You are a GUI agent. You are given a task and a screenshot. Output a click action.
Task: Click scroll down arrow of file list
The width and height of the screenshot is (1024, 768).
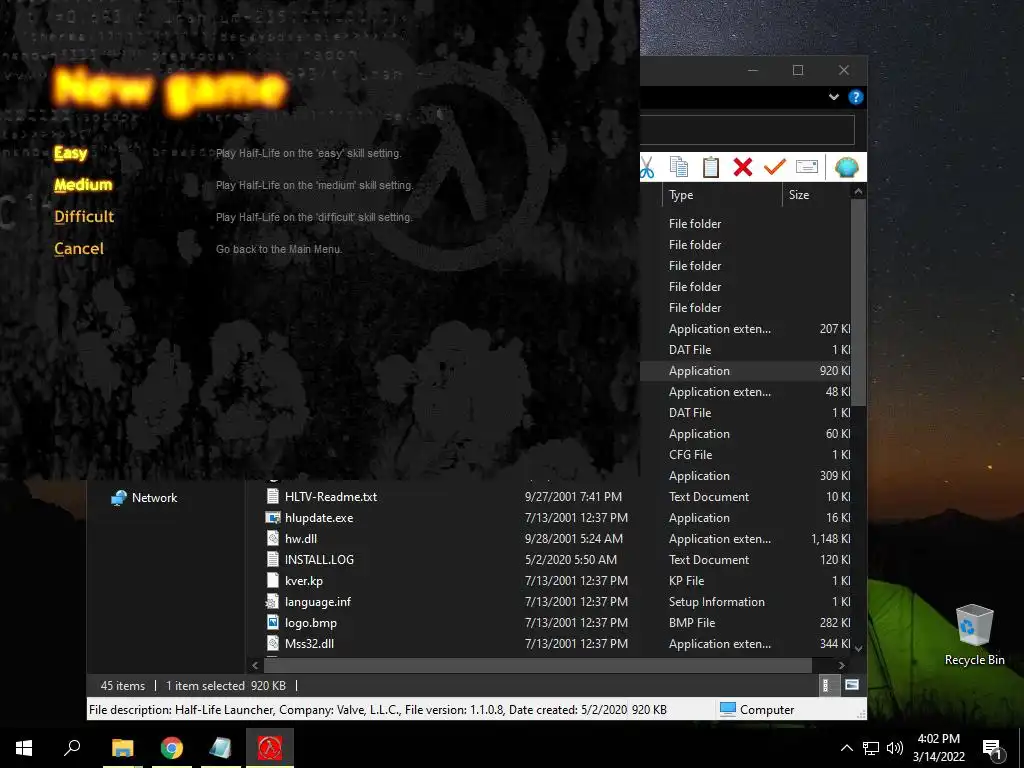coord(858,648)
